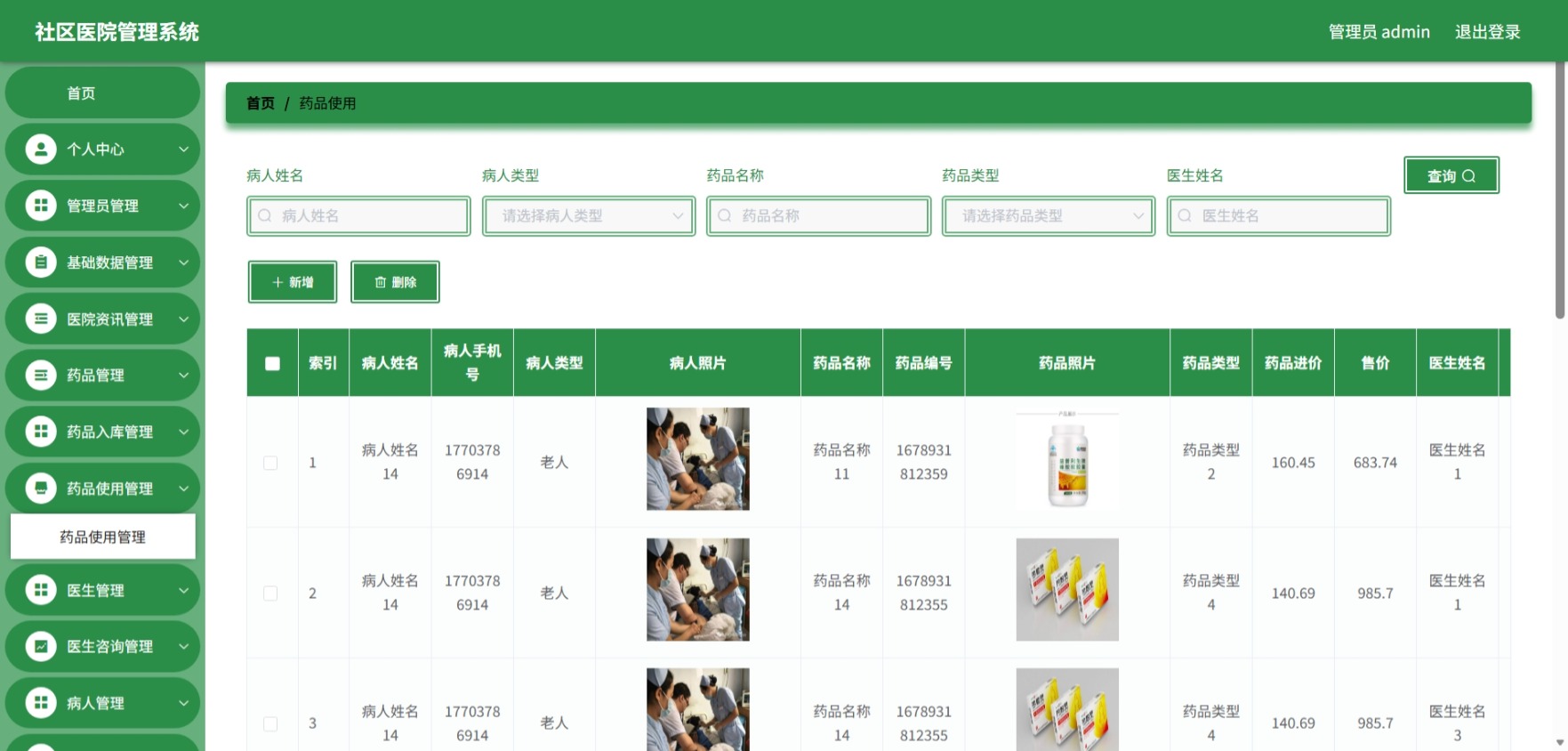Click the 病人管理 grid icon
This screenshot has height=751, width=1568.
(40, 702)
